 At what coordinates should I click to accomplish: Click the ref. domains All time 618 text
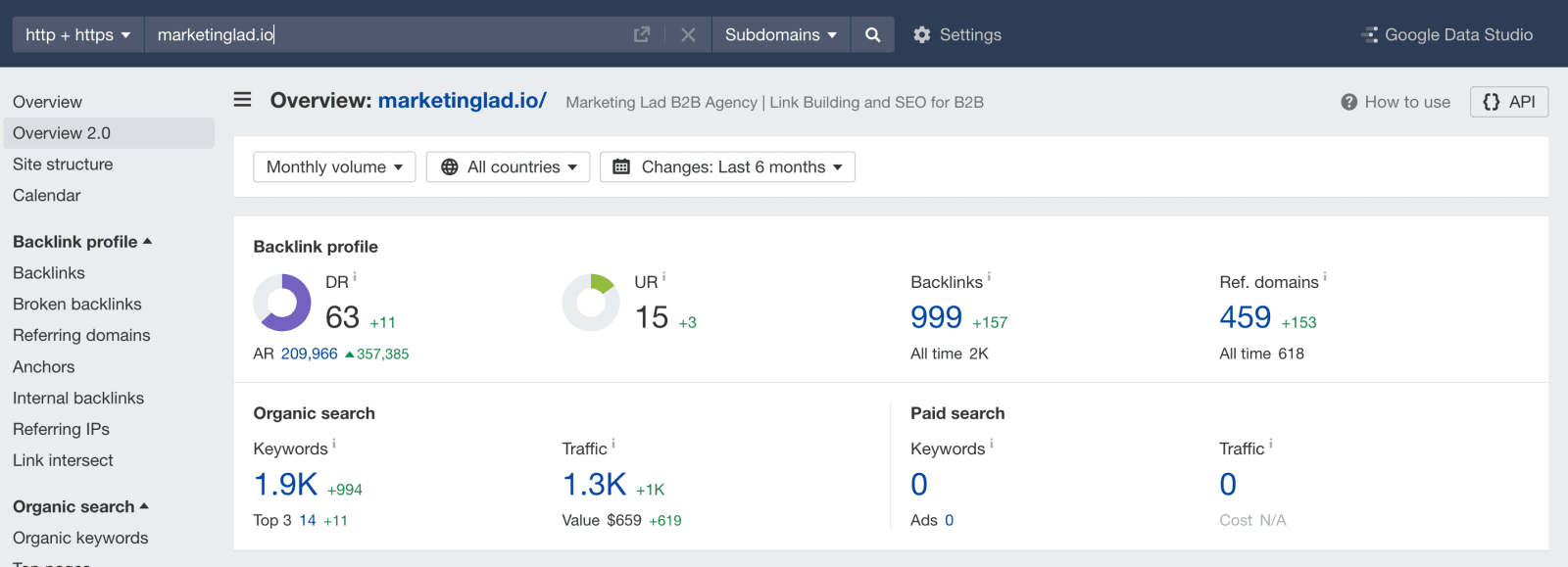pos(1261,354)
